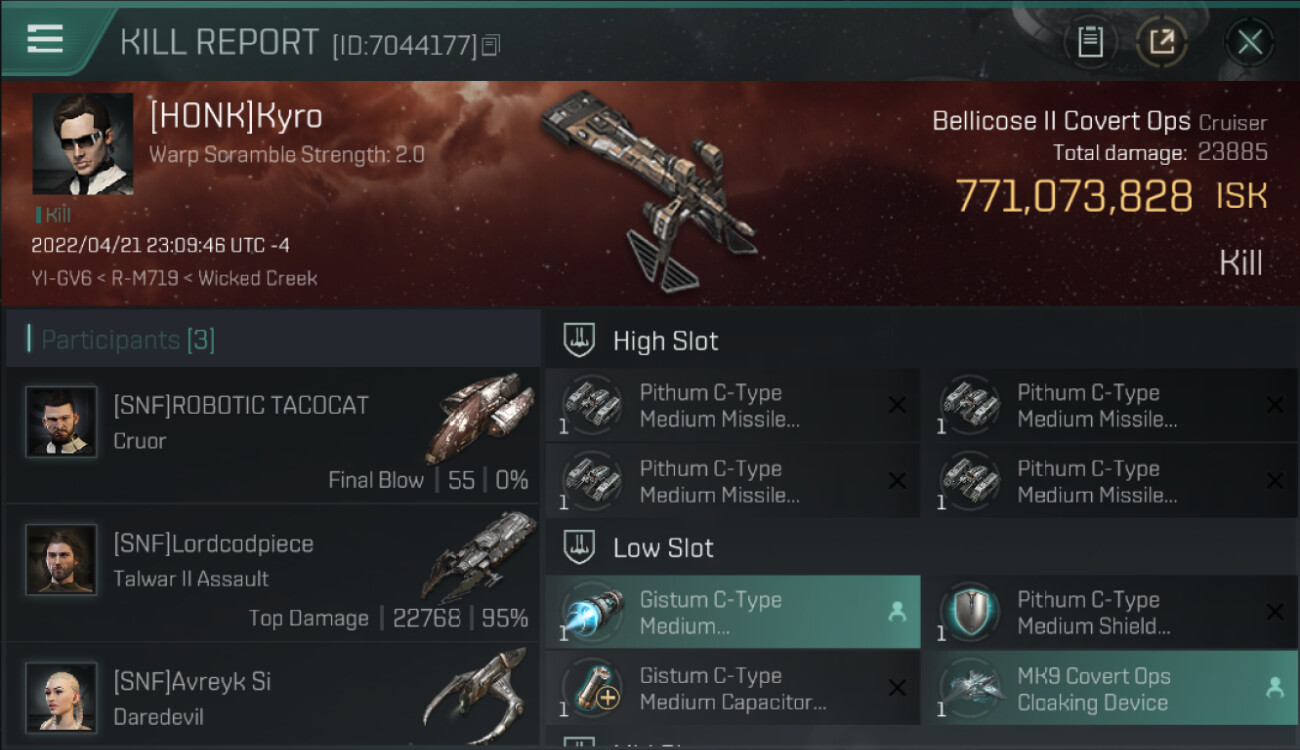Select ROBOTIC TACOCAT portrait
Viewport: 1300px width, 750px height.
click(x=62, y=422)
